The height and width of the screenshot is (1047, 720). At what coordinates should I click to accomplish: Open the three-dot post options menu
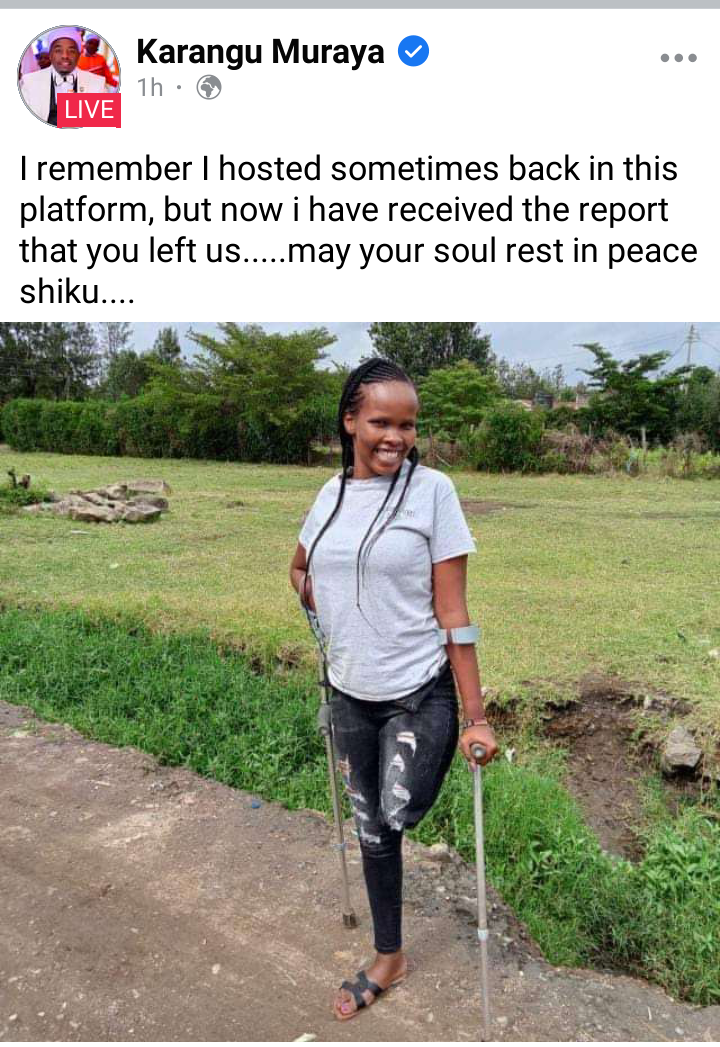click(x=679, y=58)
